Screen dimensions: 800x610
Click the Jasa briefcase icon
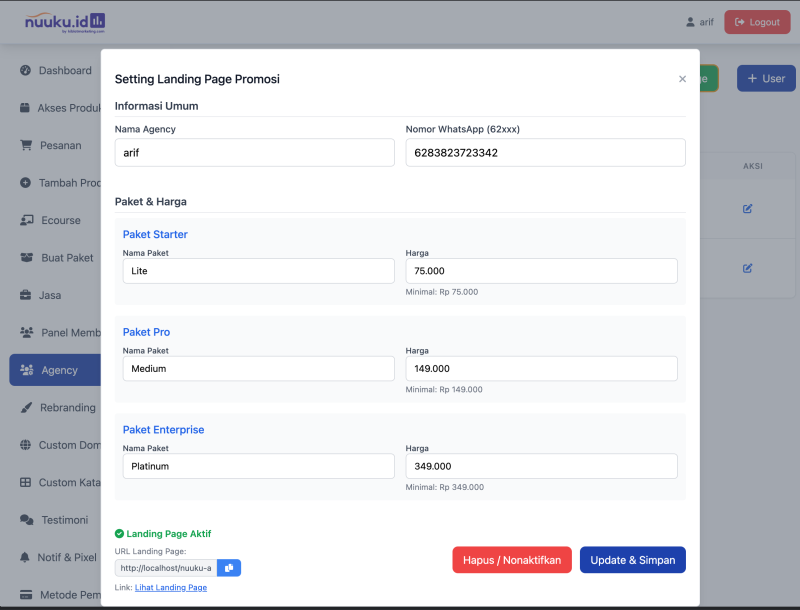click(x=26, y=295)
